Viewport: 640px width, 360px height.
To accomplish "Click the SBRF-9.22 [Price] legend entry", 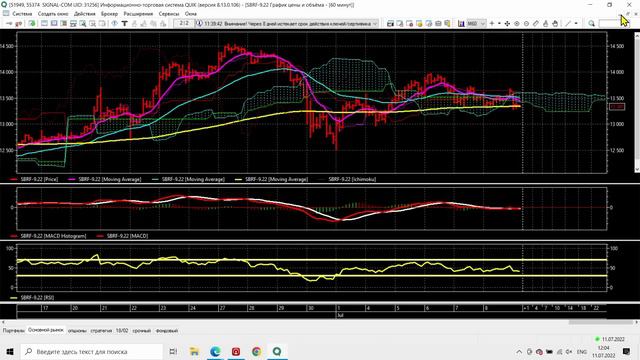I will pyautogui.click(x=34, y=179).
